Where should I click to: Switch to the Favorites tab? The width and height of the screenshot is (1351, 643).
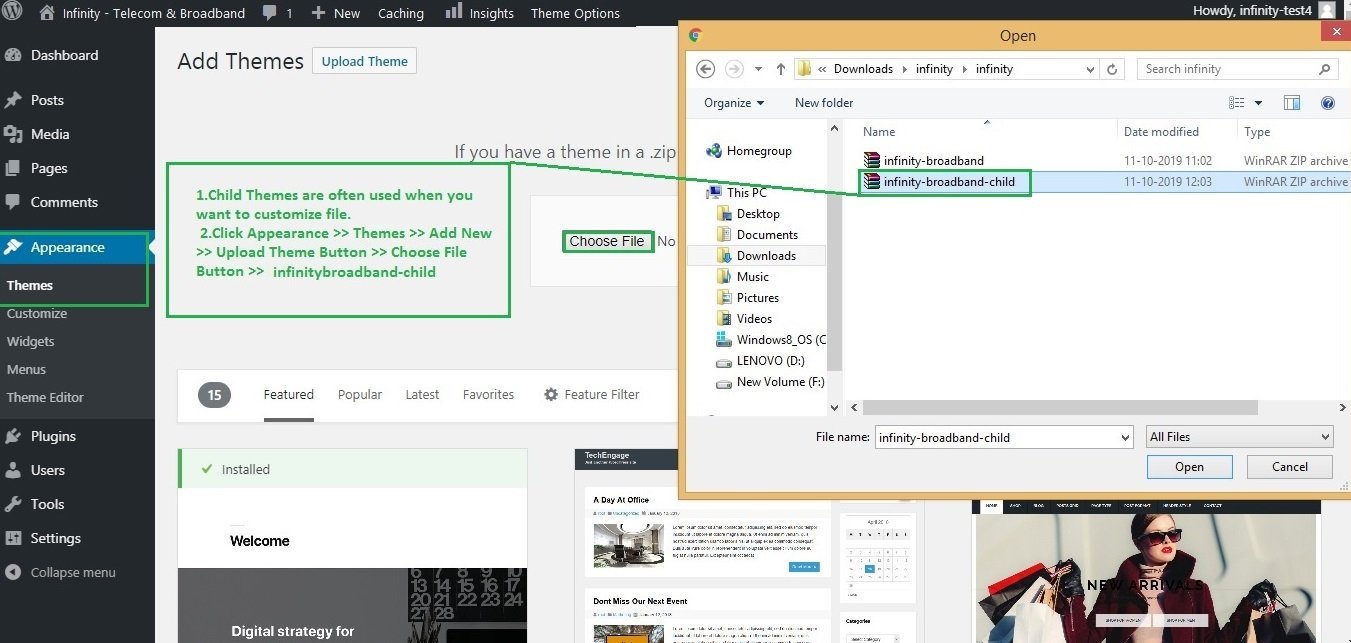[x=488, y=394]
